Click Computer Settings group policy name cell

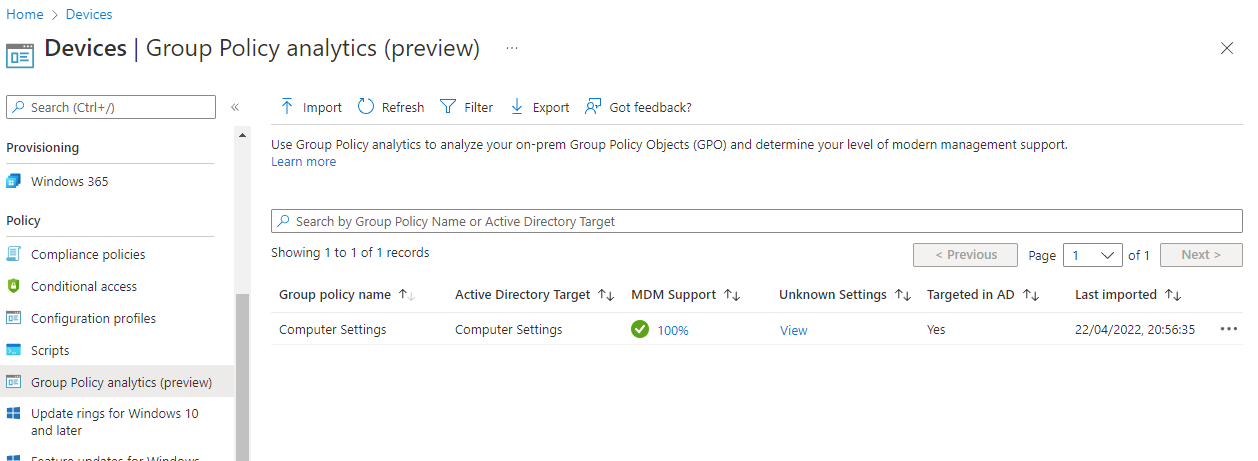(x=333, y=329)
